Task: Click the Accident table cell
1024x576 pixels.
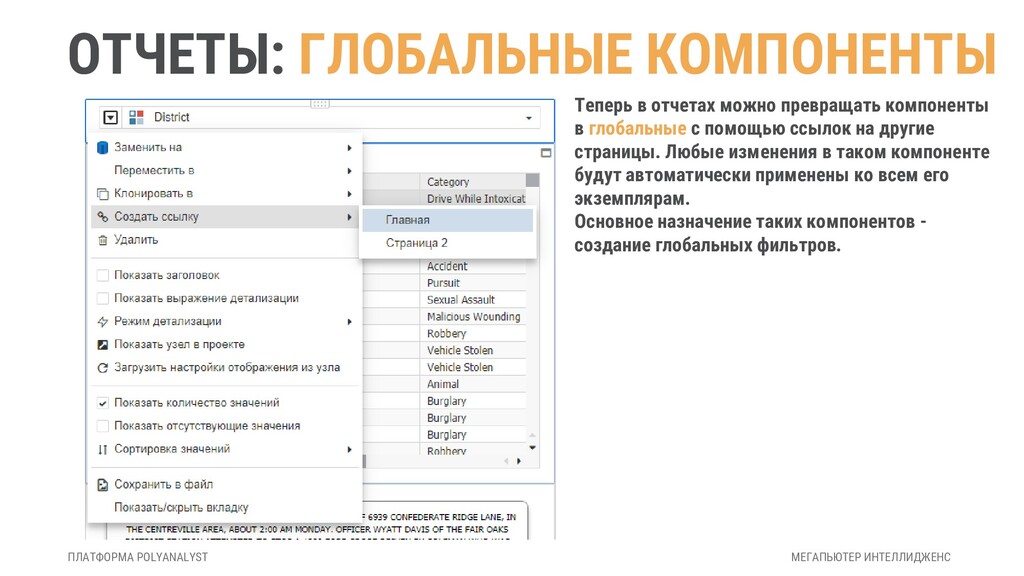Action: (473, 266)
